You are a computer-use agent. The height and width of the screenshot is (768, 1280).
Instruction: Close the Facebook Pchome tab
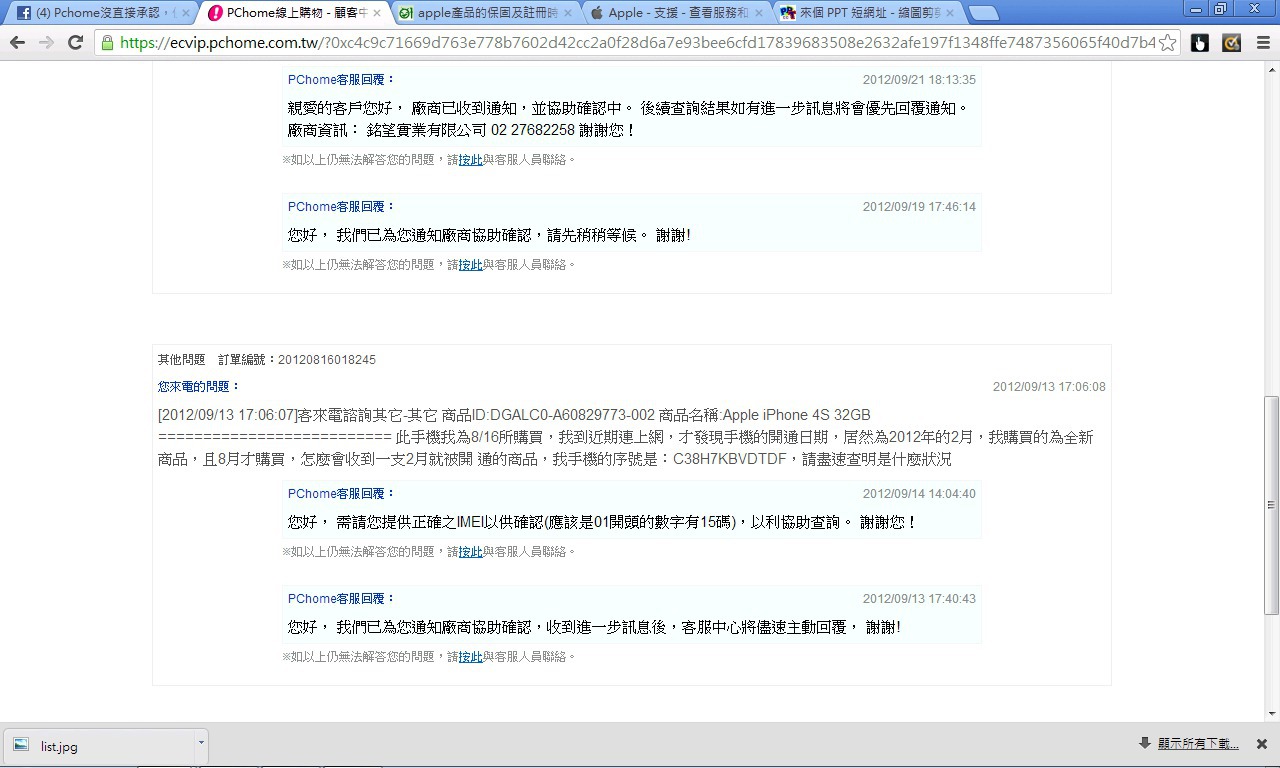[185, 14]
